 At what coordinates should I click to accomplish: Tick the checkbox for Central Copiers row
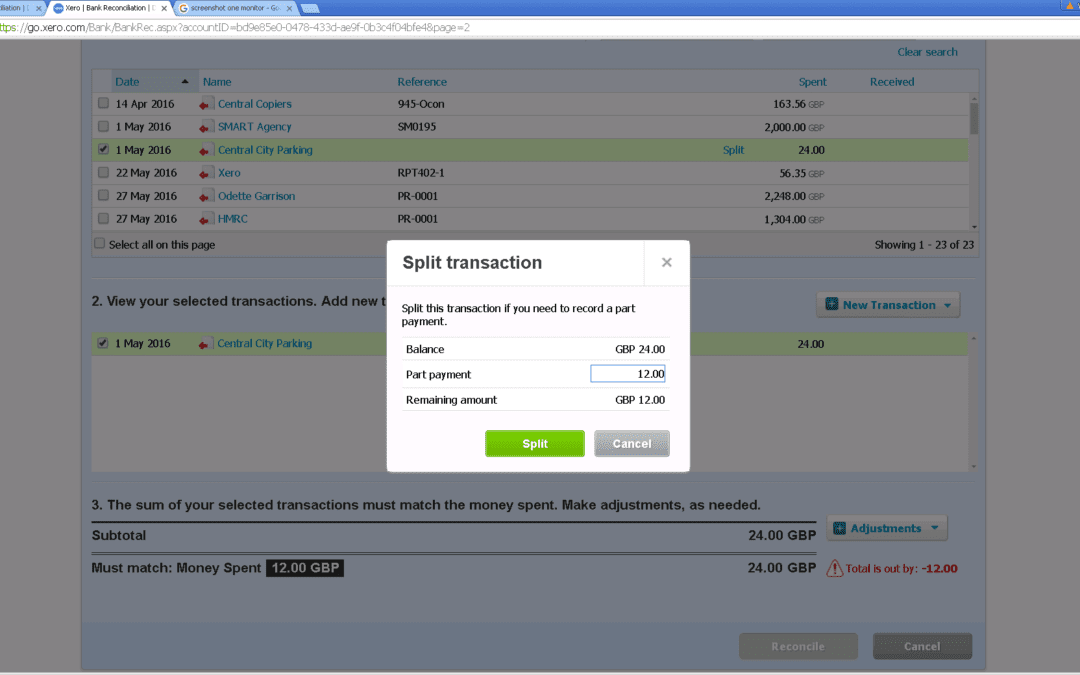103,103
